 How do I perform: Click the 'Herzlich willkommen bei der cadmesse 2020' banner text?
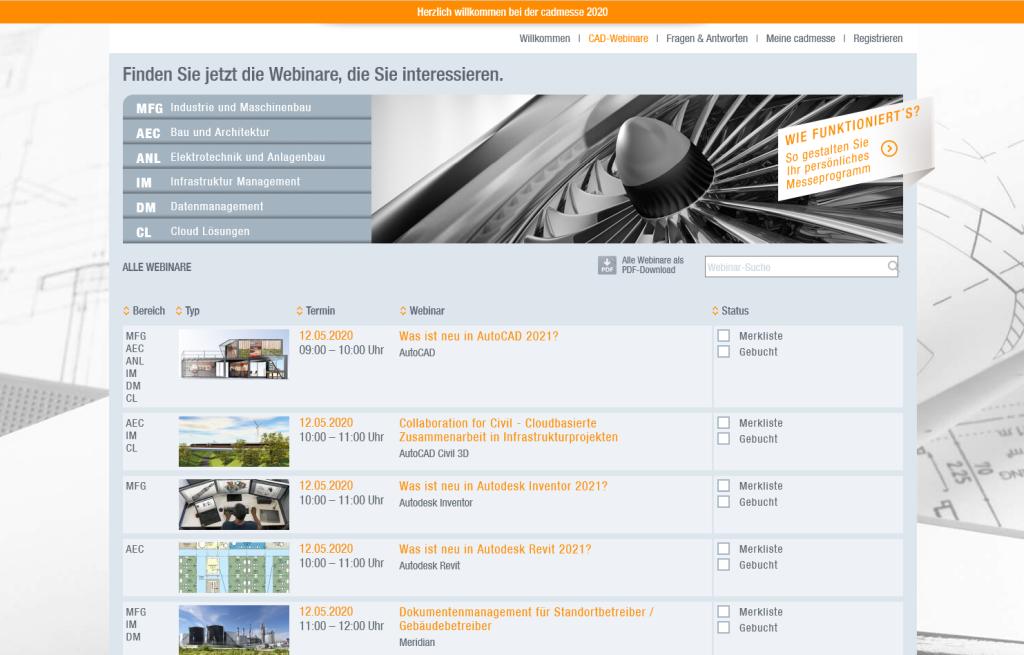tap(512, 12)
